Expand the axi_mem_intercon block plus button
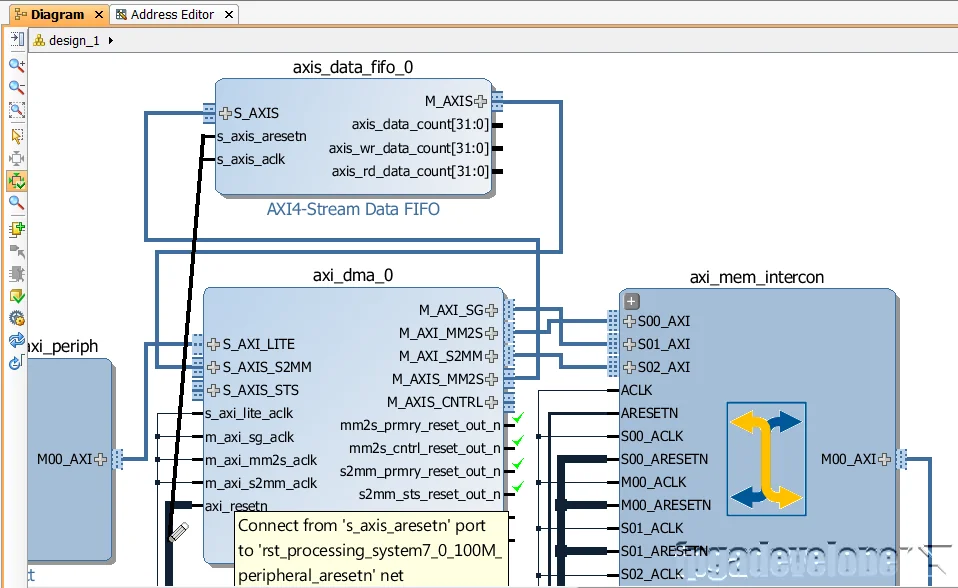 click(632, 301)
